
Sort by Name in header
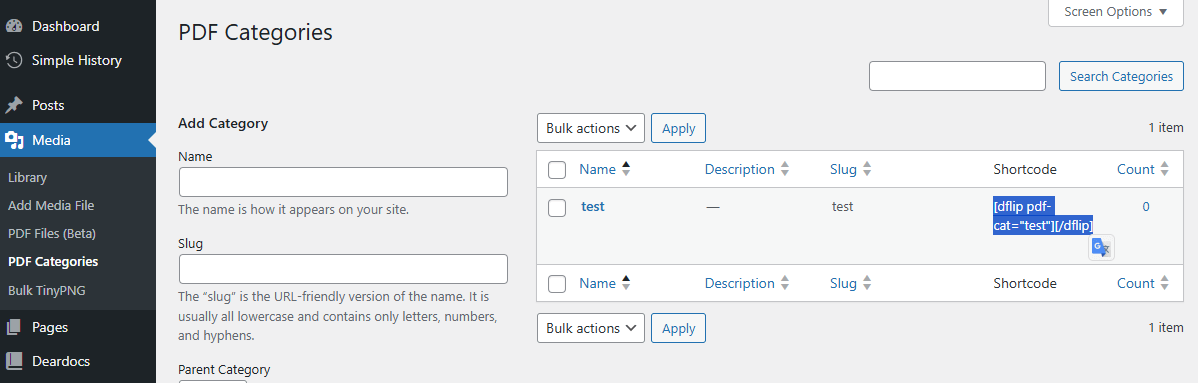pos(597,170)
